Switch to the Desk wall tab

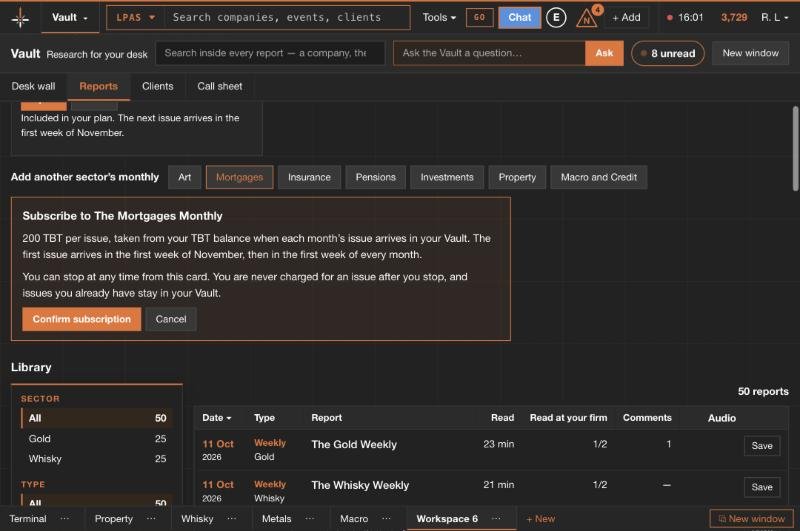34,86
